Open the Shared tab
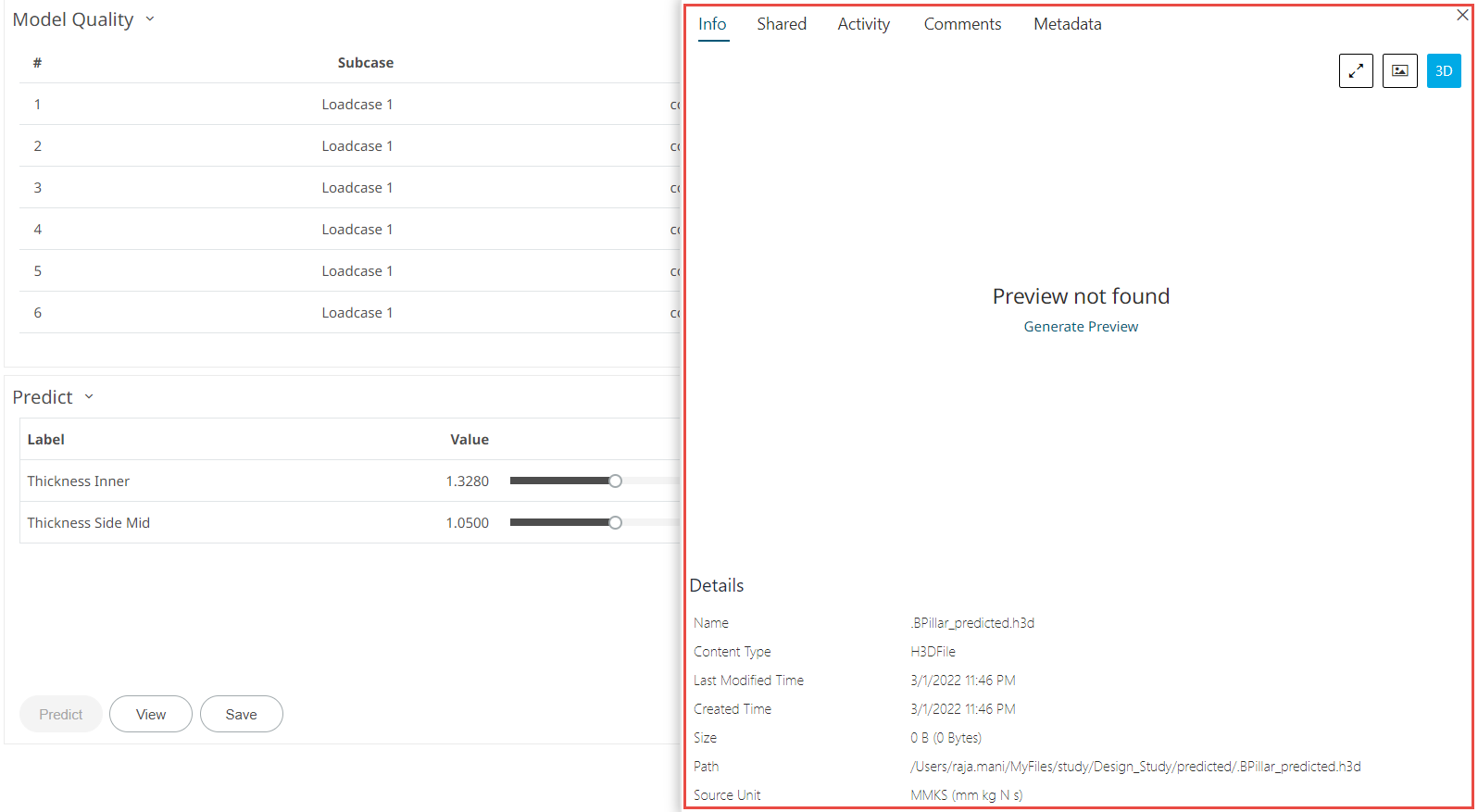 pyautogui.click(x=781, y=24)
